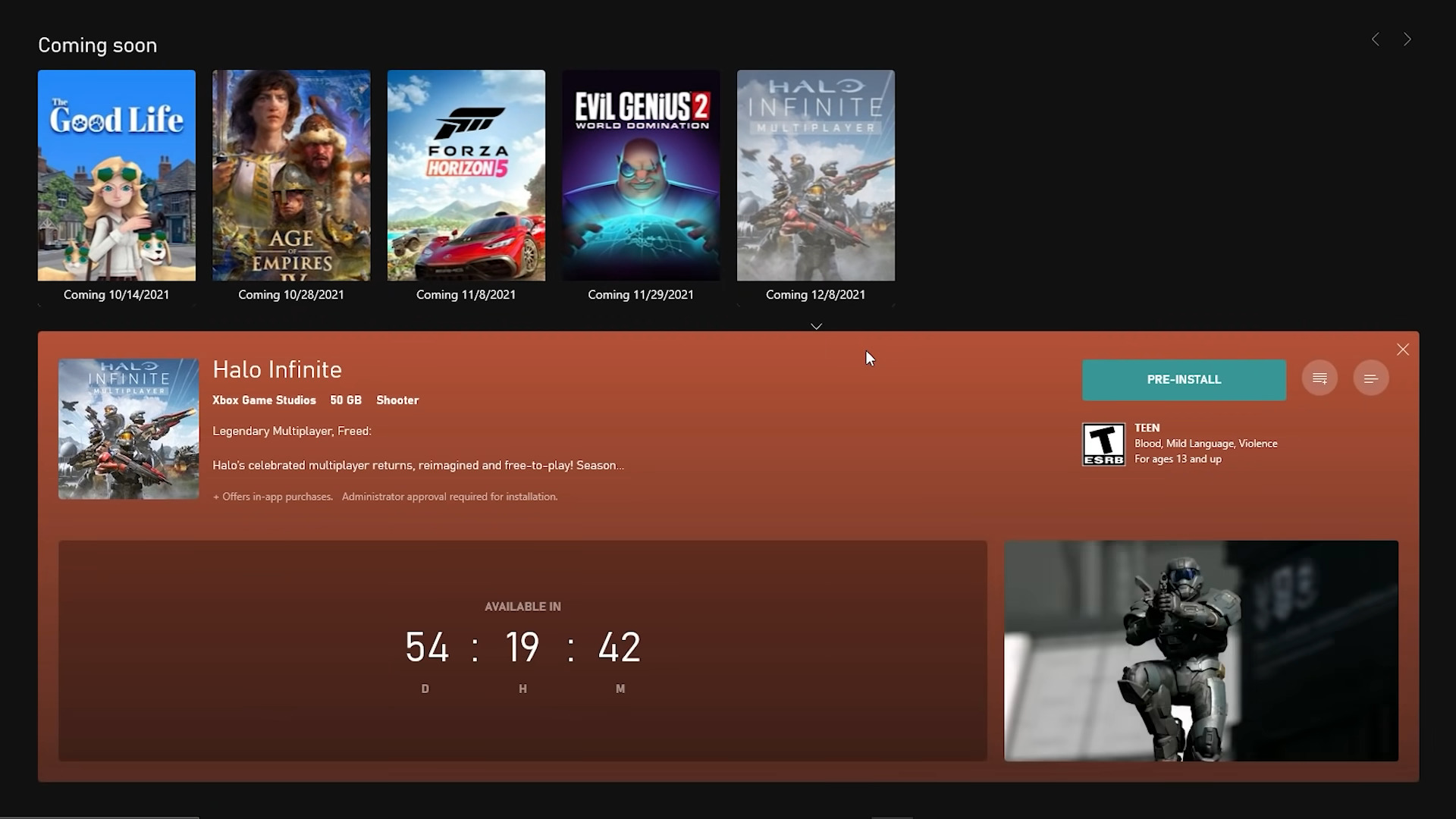Open the Evil Genius 2 tile
The width and height of the screenshot is (1456, 819).
(641, 175)
